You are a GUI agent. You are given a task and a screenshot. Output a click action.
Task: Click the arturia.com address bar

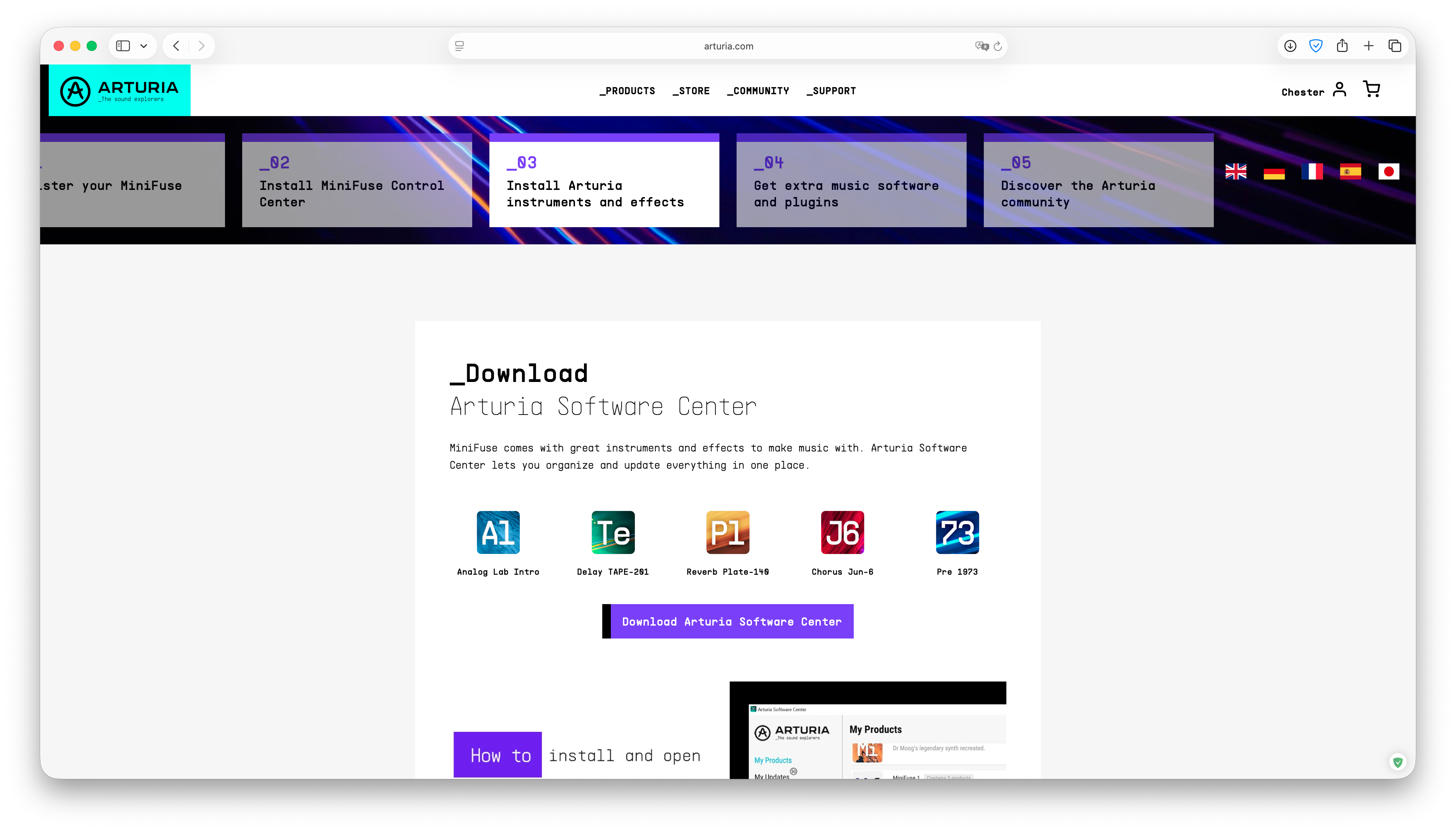click(728, 46)
